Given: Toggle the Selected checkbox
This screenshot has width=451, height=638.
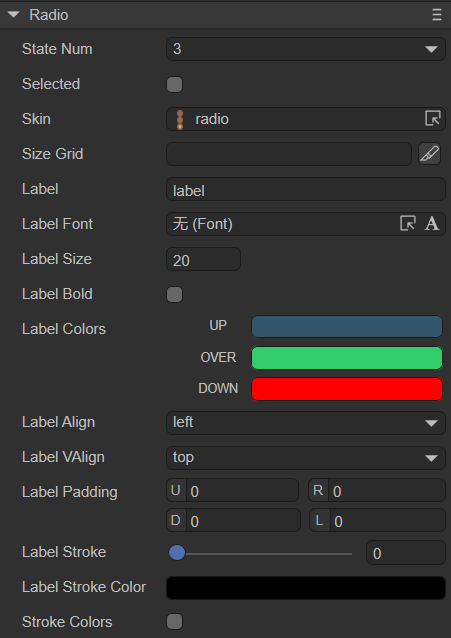Looking at the screenshot, I should click(x=175, y=85).
